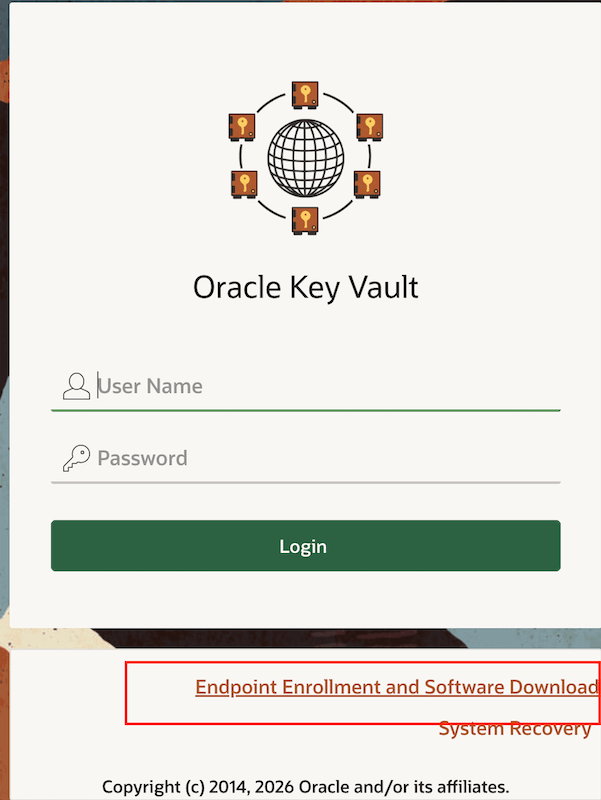Open the System Recovery link

point(515,728)
